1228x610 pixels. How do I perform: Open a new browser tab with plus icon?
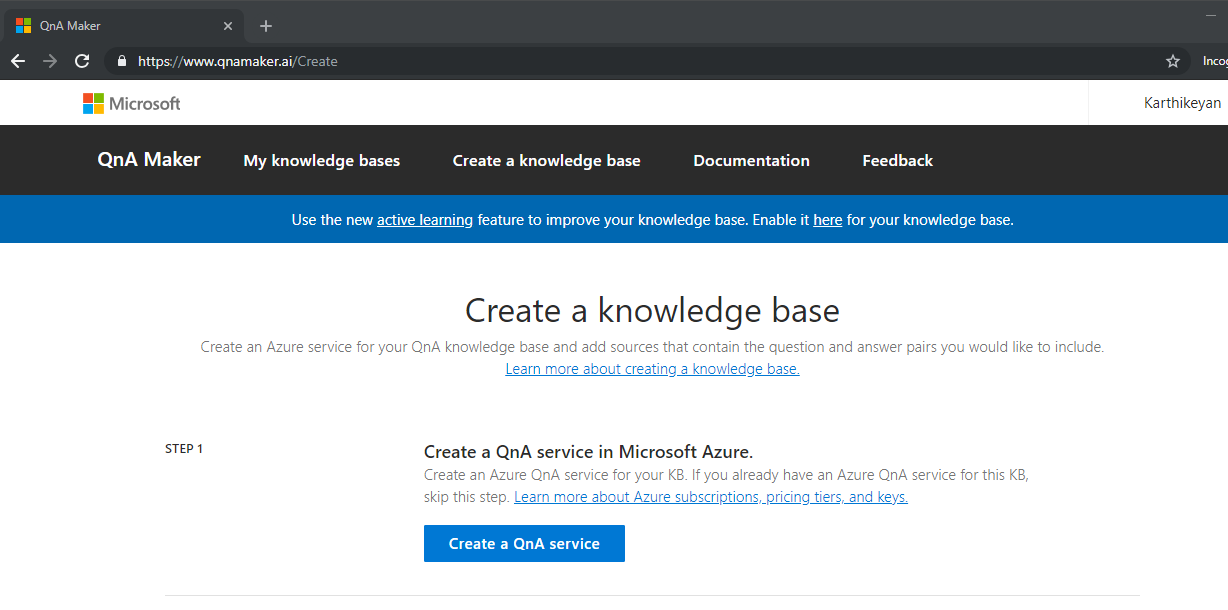click(x=266, y=26)
